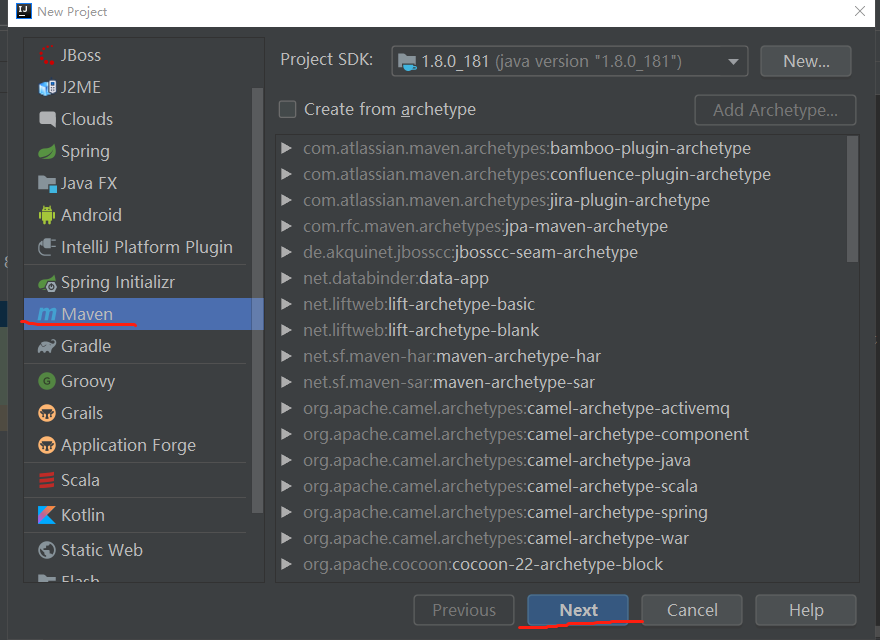
Task: Expand maven-archetype-sar arrow
Action: tap(286, 382)
